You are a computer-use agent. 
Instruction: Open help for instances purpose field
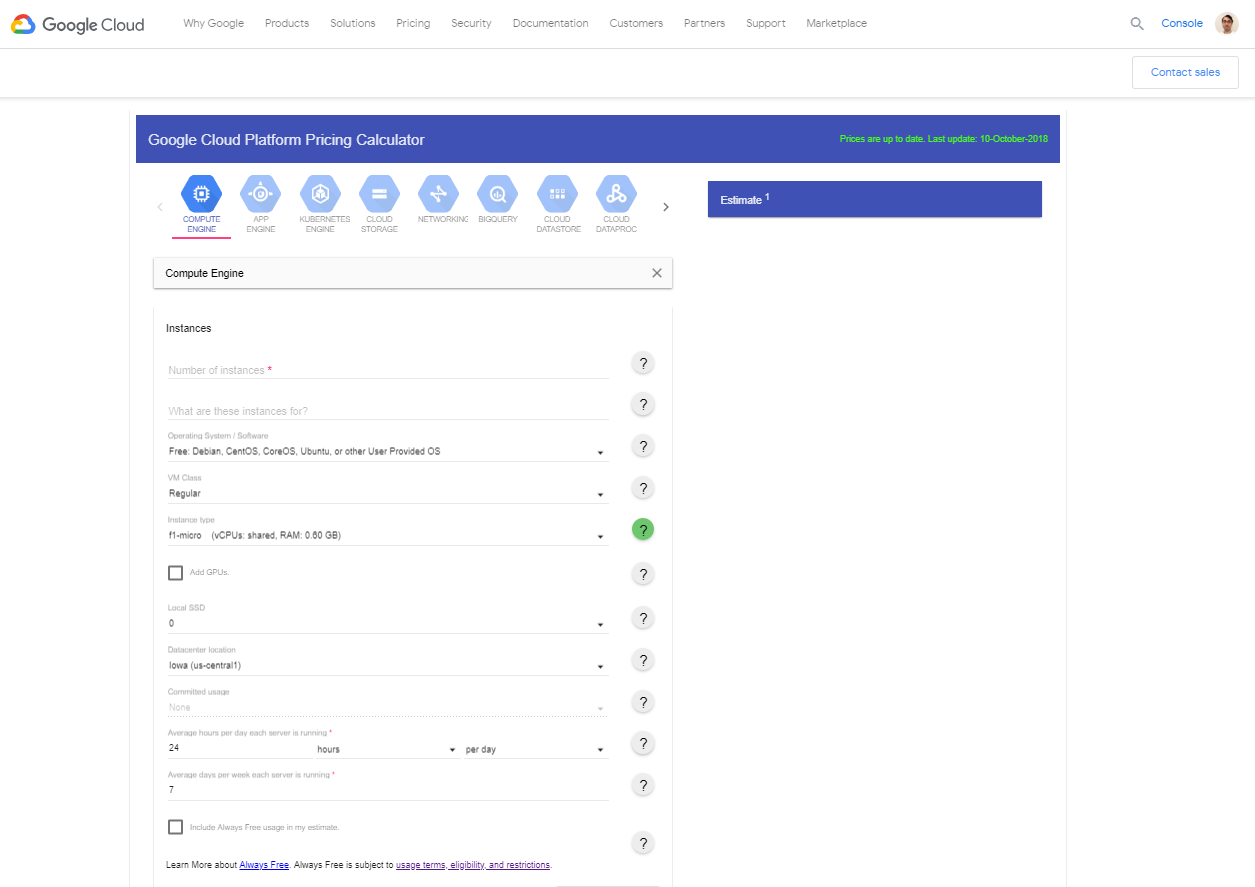point(643,405)
